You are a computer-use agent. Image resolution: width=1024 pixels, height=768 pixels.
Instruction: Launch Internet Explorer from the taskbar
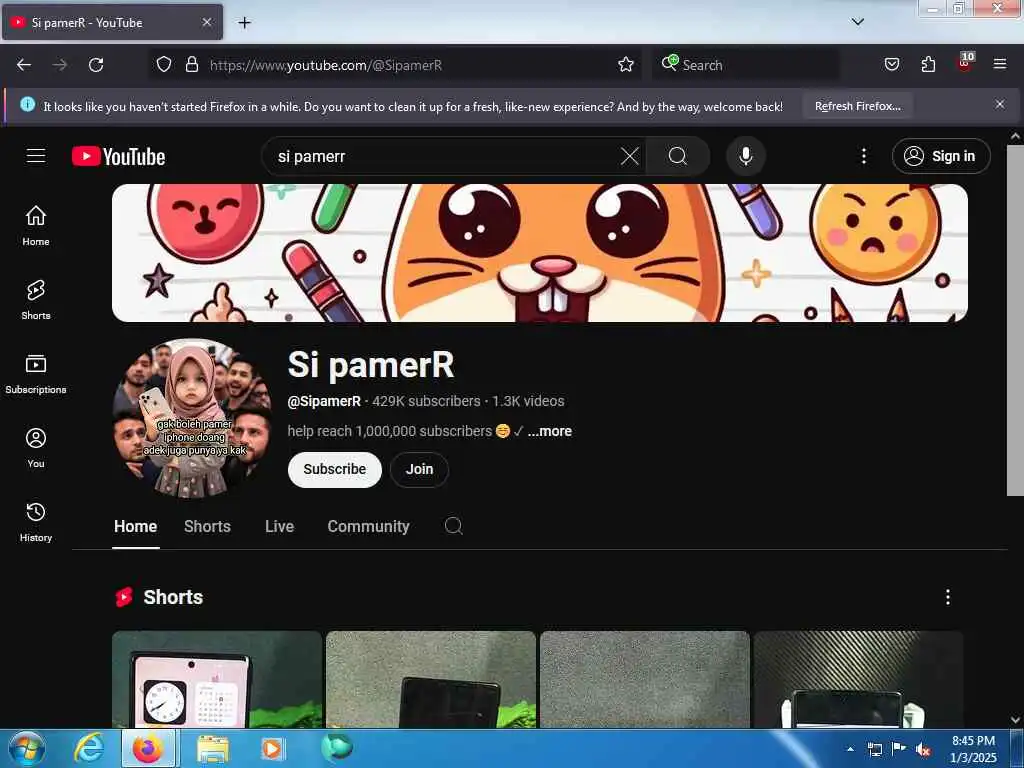(88, 748)
